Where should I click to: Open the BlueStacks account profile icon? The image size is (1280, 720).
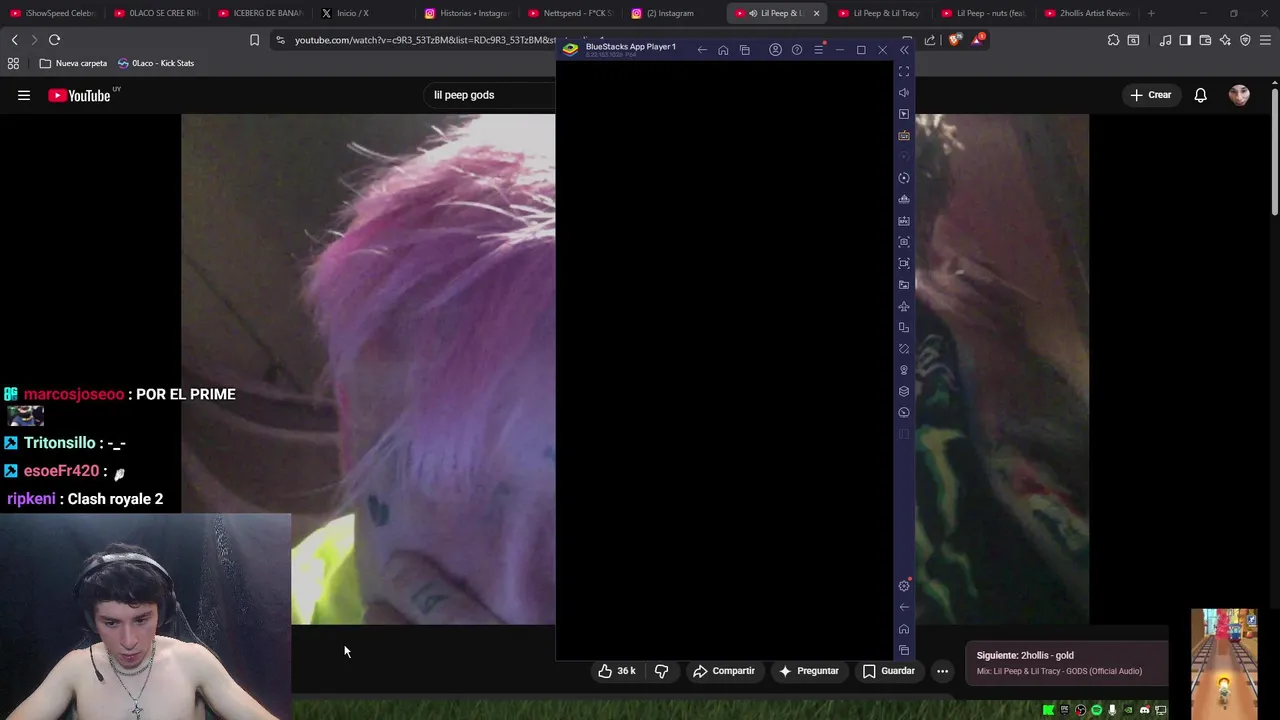775,50
